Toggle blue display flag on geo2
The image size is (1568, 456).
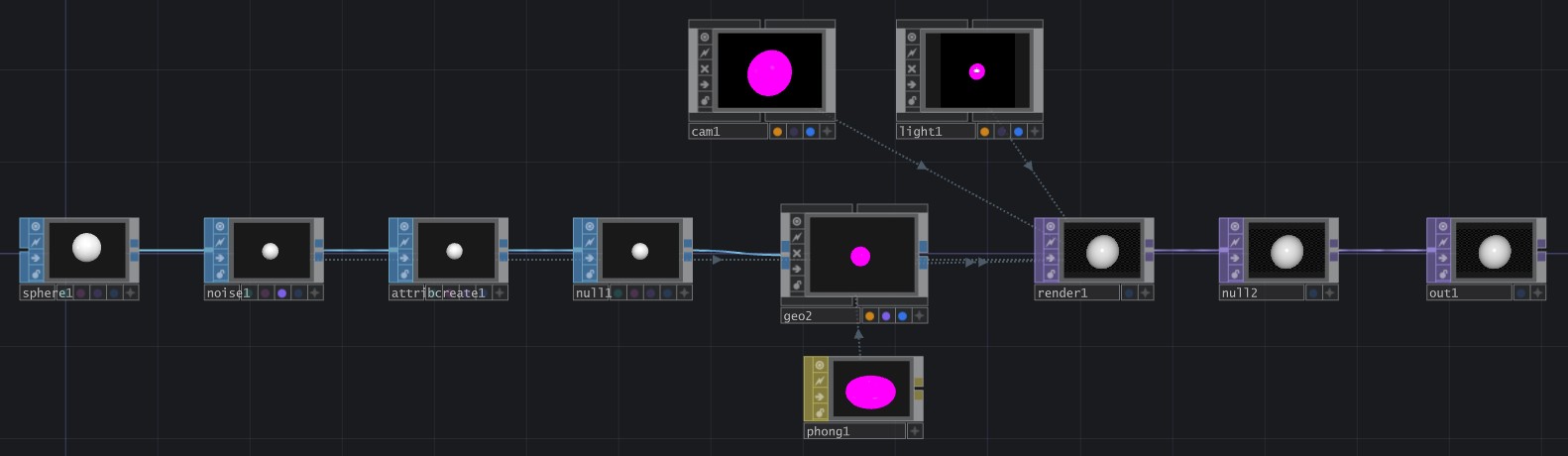(x=903, y=316)
